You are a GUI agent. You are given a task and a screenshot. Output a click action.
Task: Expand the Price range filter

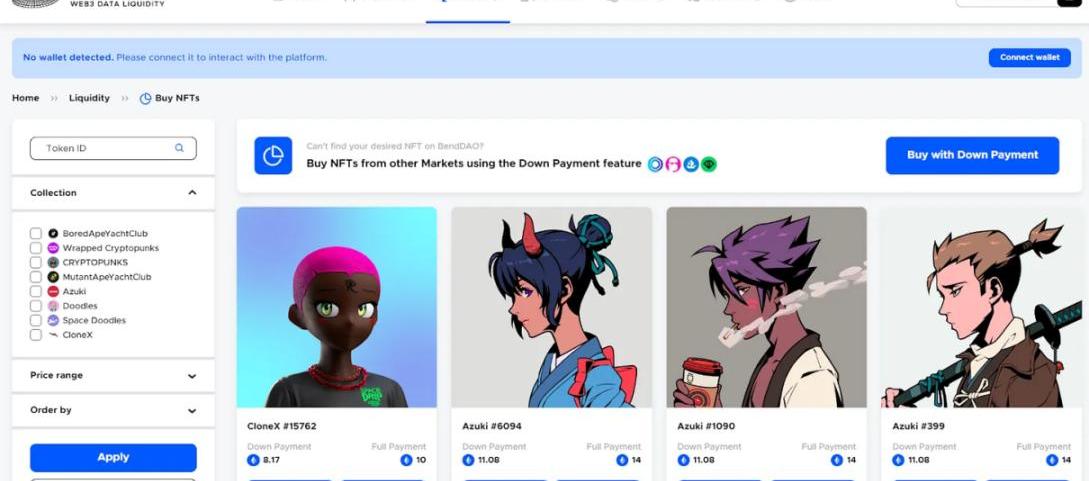point(192,376)
